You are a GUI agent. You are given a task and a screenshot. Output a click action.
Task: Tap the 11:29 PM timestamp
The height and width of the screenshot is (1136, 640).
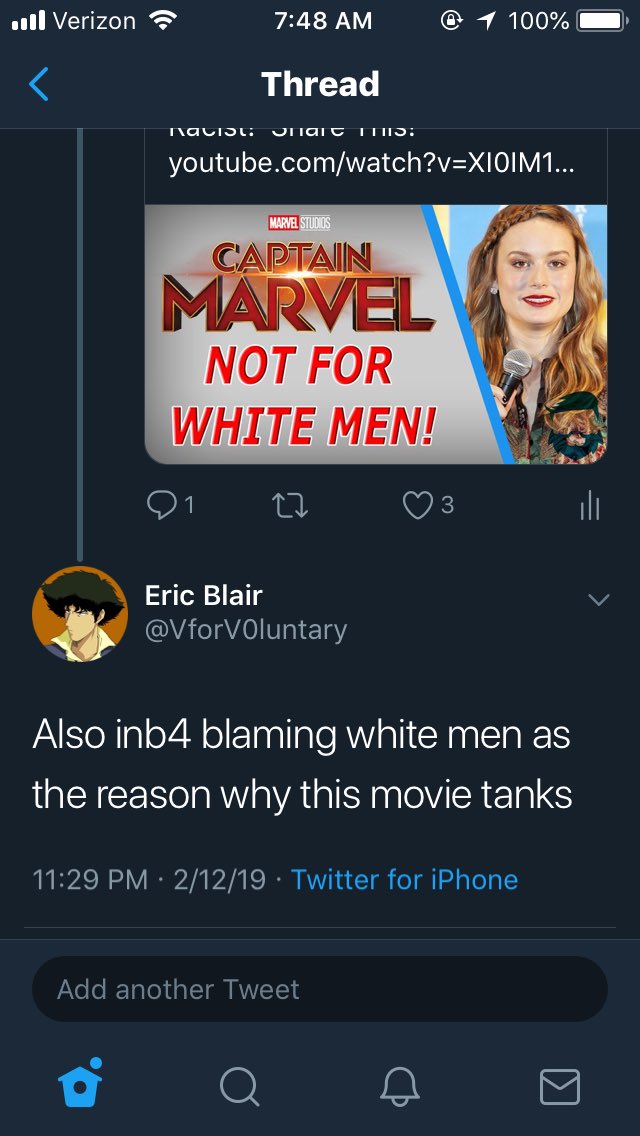90,880
